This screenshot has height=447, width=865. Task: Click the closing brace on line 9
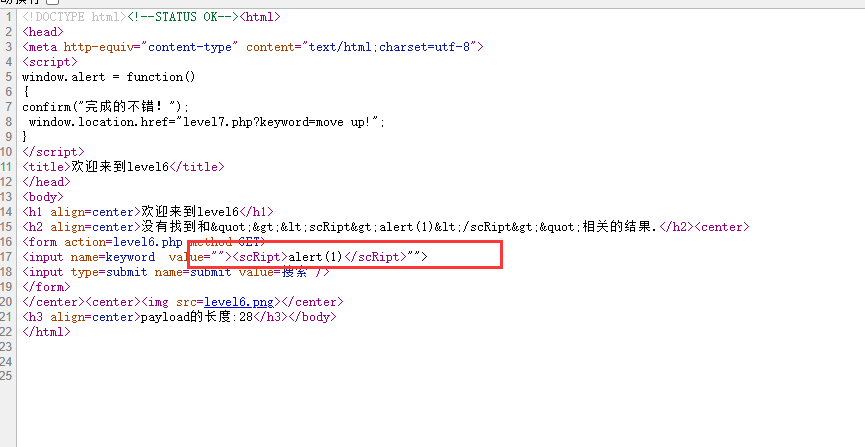pos(25,136)
